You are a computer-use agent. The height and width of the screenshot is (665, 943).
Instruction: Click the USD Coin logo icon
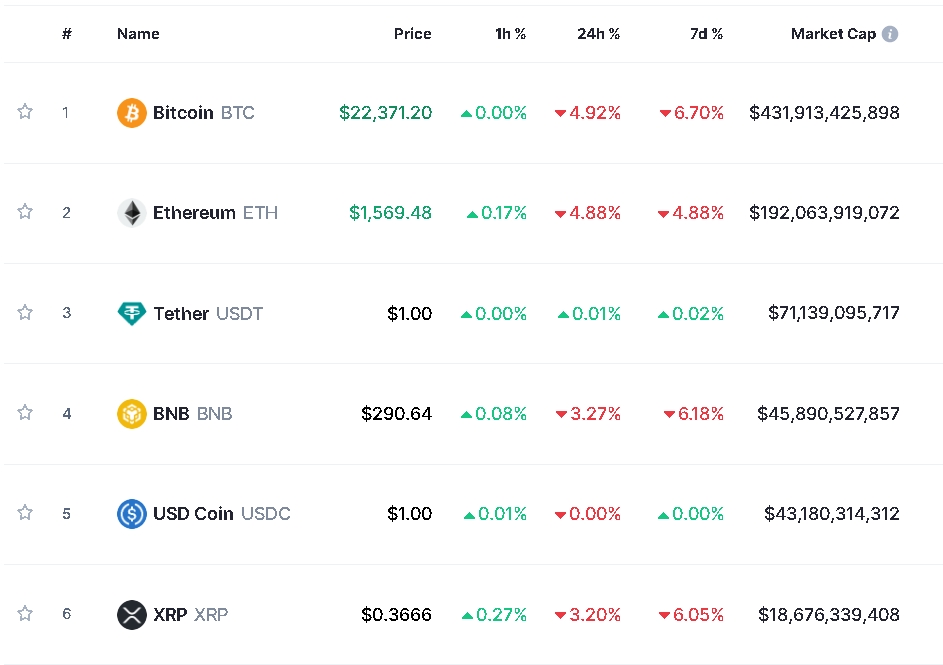tap(131, 514)
